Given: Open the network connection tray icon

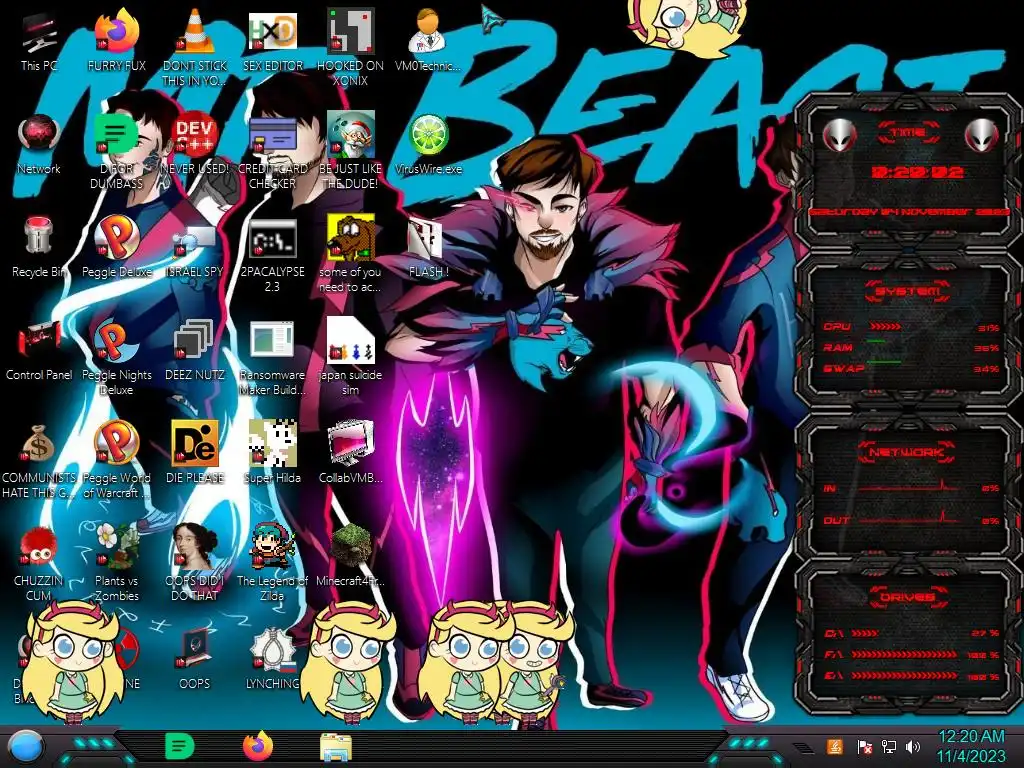Looking at the screenshot, I should (889, 746).
